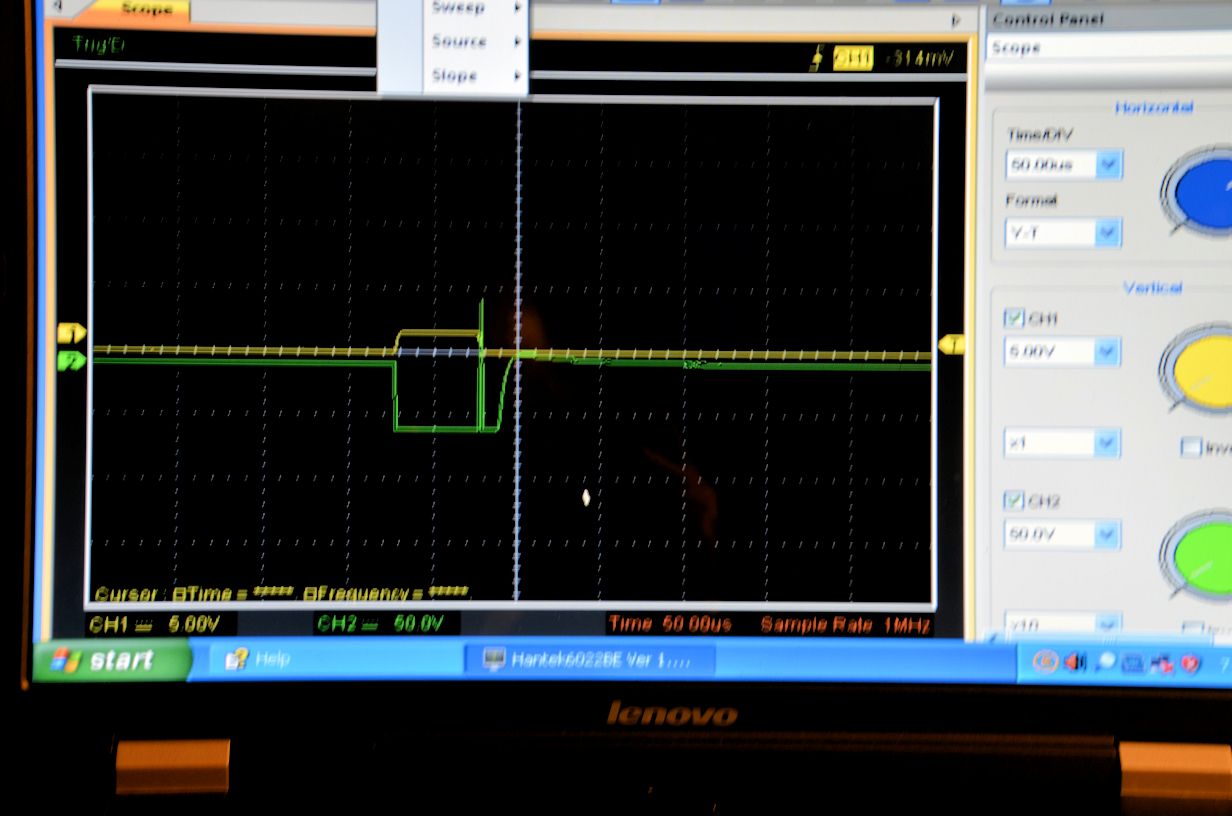Toggle the CH2 channel checkbox

coord(1015,500)
